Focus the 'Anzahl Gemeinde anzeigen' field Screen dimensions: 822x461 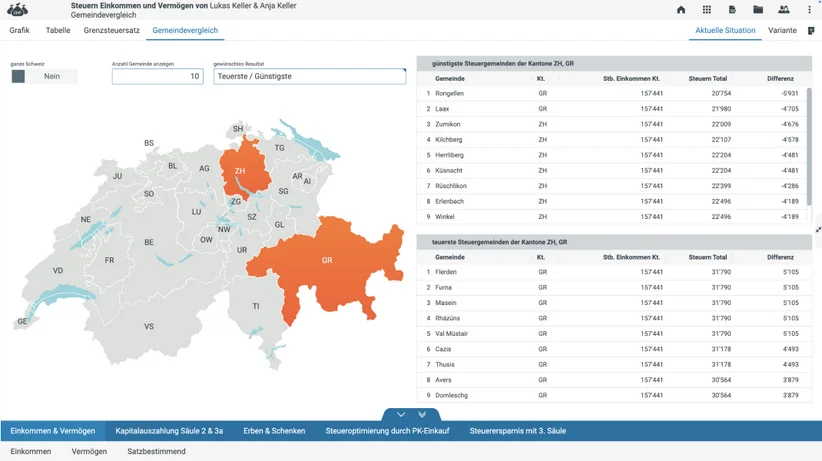(157, 76)
